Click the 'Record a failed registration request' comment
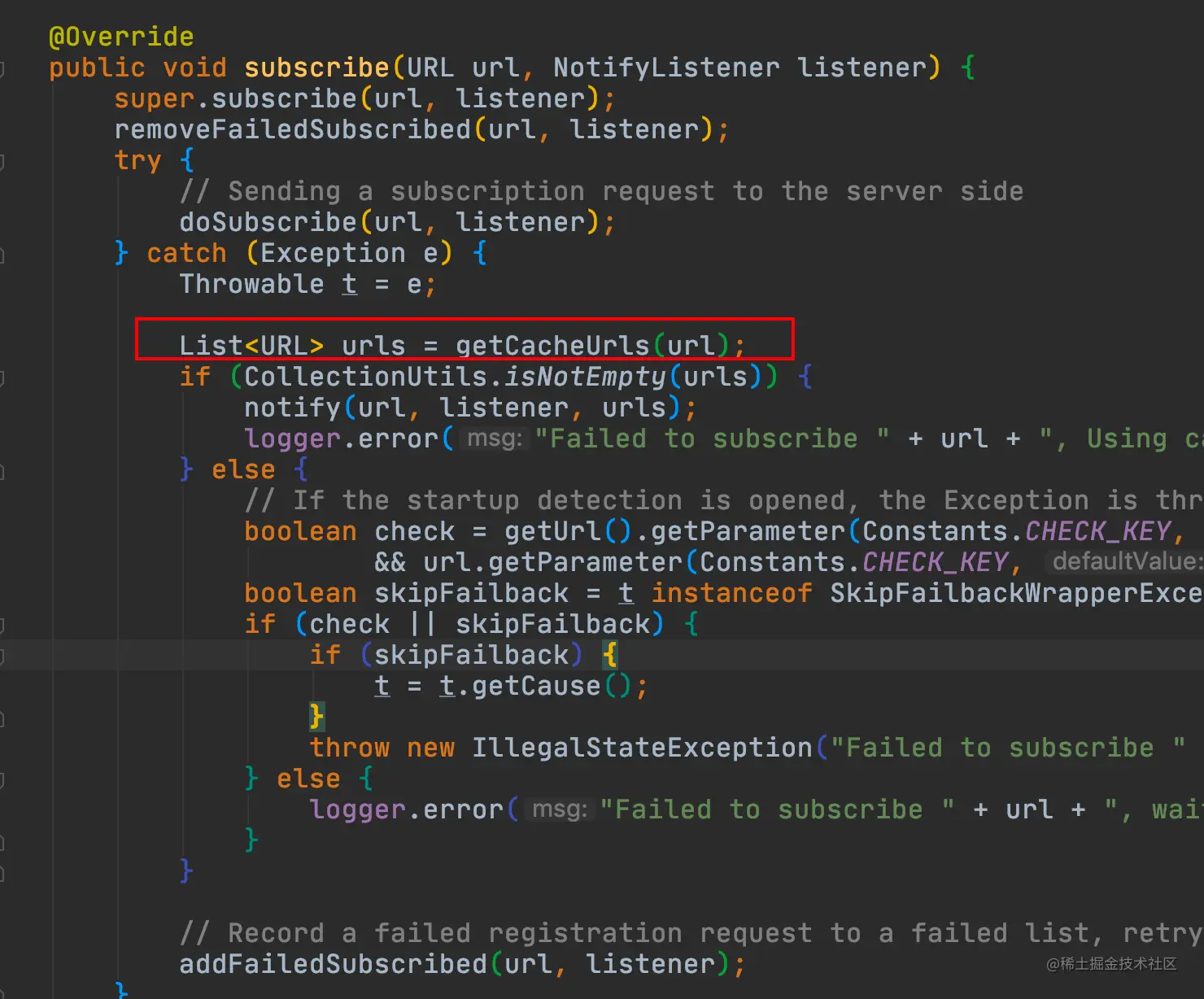This screenshot has width=1204, height=999. (x=691, y=933)
